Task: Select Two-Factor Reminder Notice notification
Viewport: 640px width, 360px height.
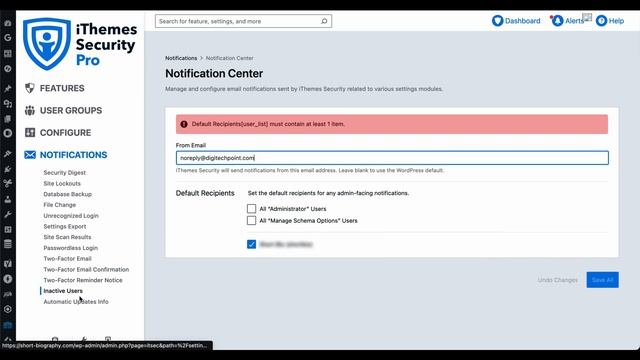Action: (83, 280)
